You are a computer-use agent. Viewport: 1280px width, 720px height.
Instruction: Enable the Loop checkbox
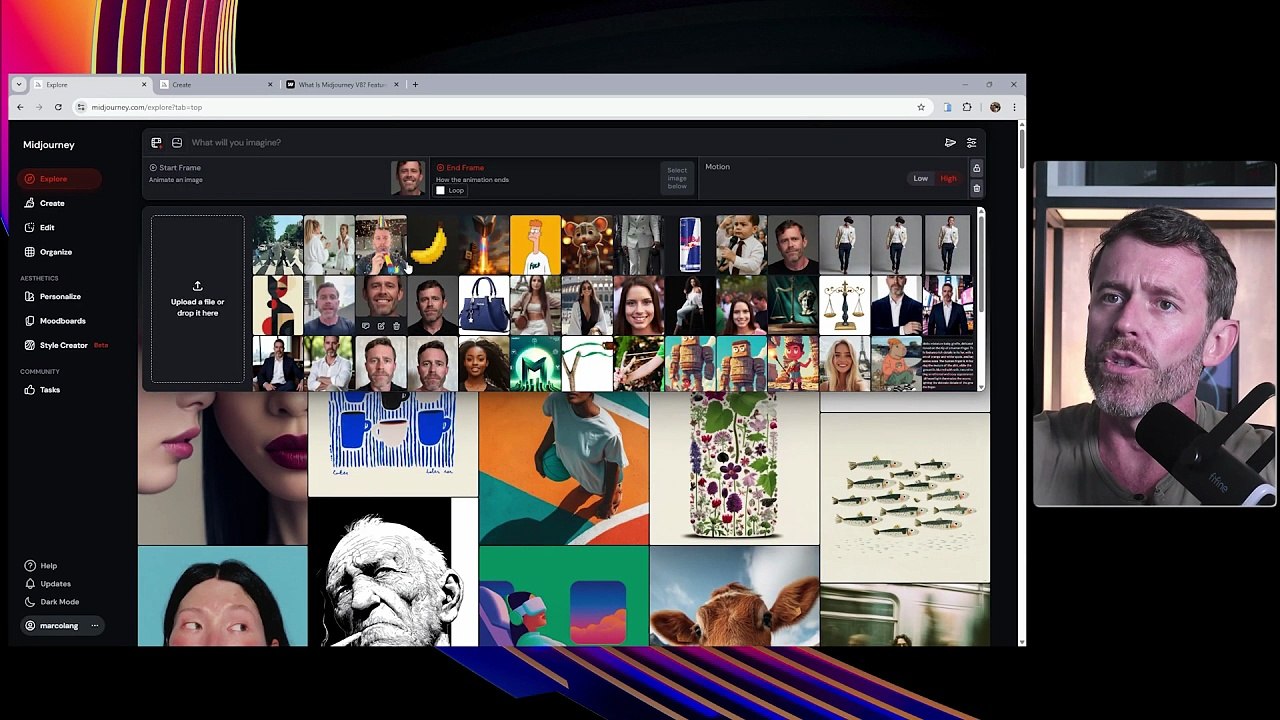(x=440, y=191)
